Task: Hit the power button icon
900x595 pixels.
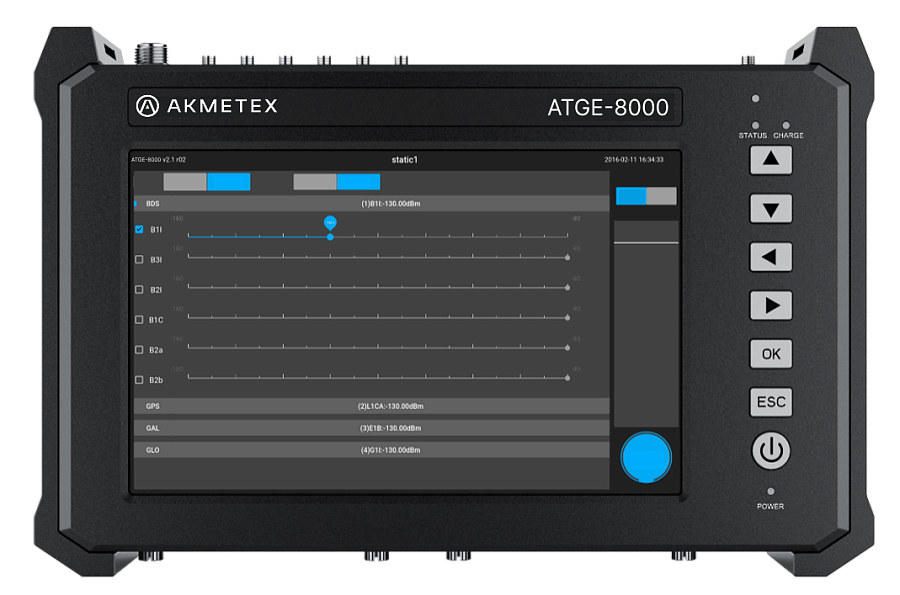Action: coord(771,450)
